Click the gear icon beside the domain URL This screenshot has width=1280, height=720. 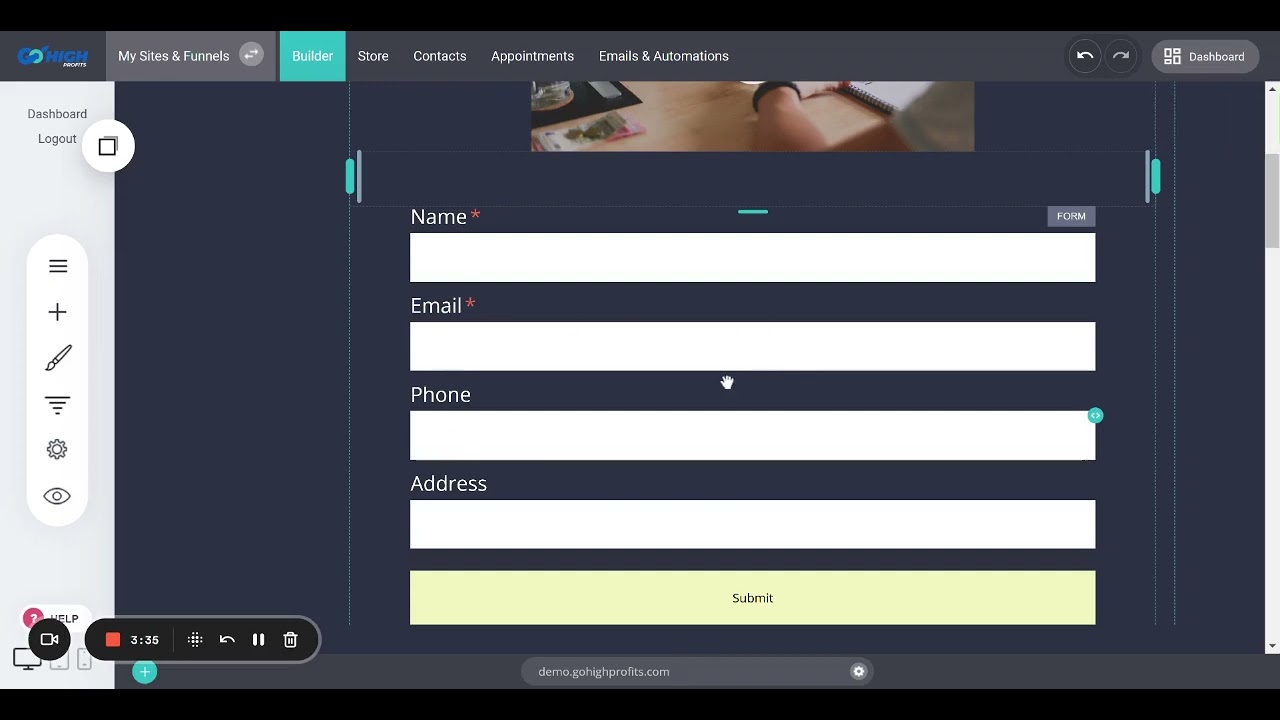(858, 672)
